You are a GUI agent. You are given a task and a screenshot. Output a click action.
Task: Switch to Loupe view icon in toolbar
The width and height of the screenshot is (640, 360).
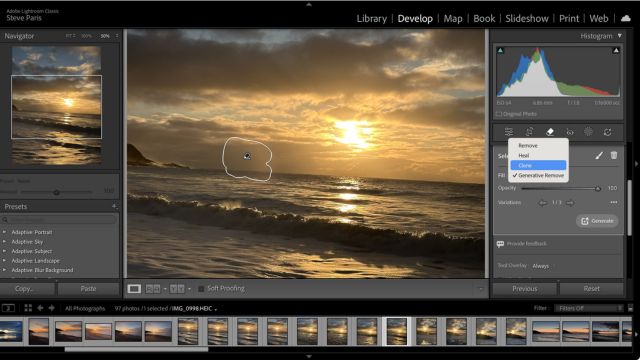click(x=134, y=289)
